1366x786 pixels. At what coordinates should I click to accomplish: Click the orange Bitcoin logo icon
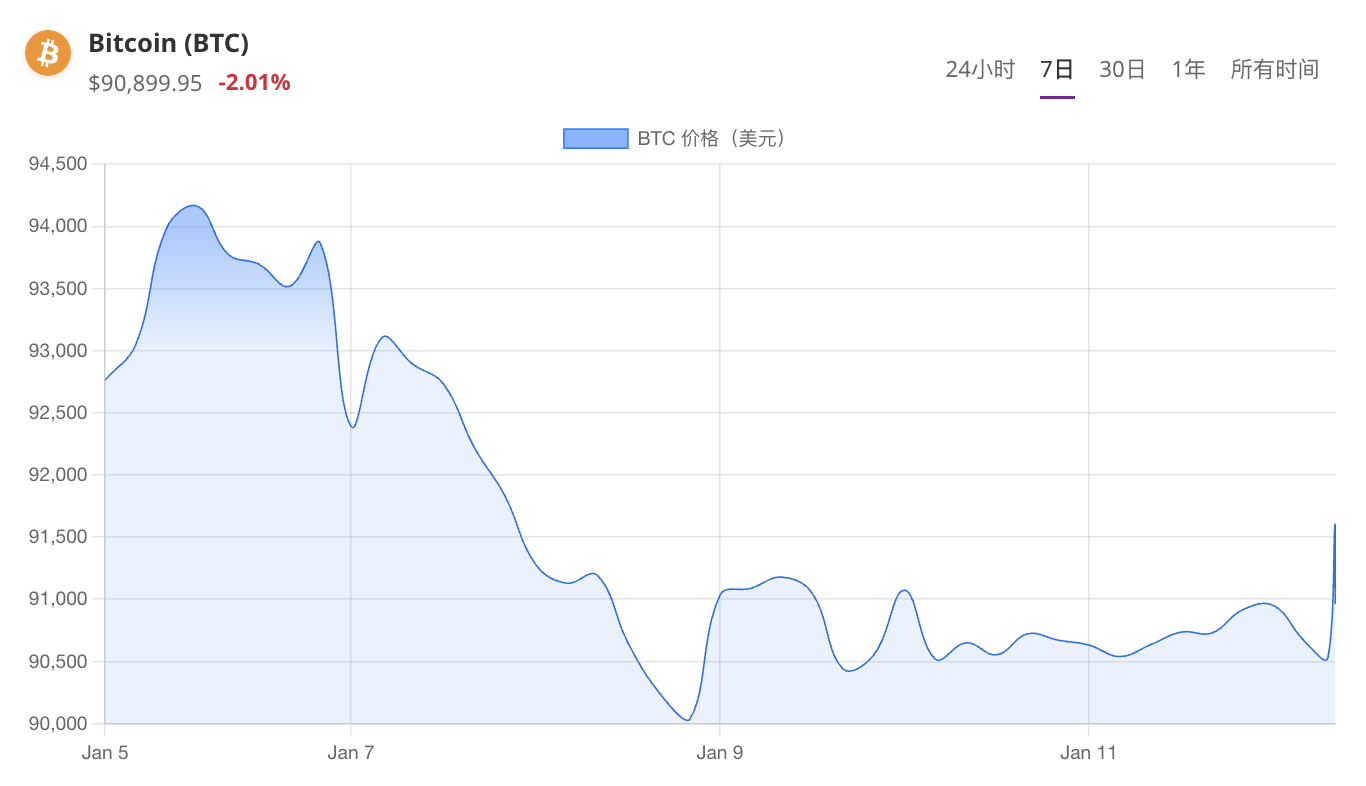[x=48, y=53]
